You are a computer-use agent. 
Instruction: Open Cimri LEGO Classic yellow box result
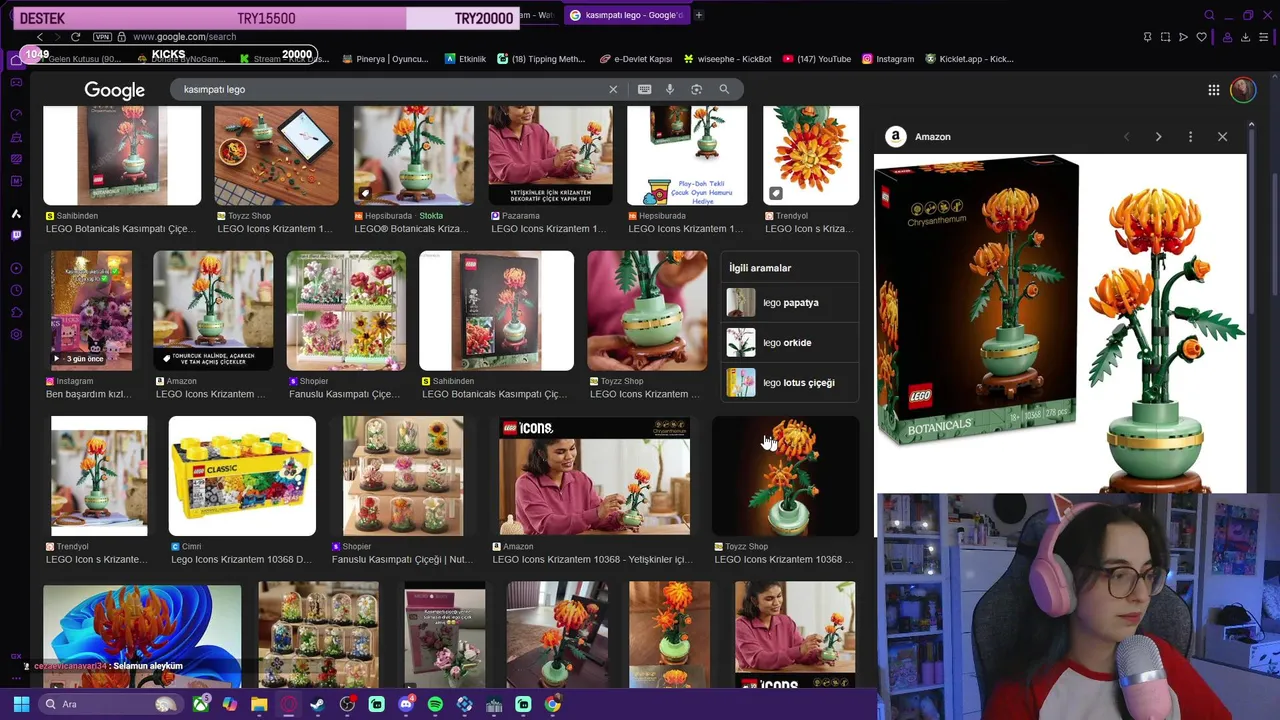tap(242, 476)
